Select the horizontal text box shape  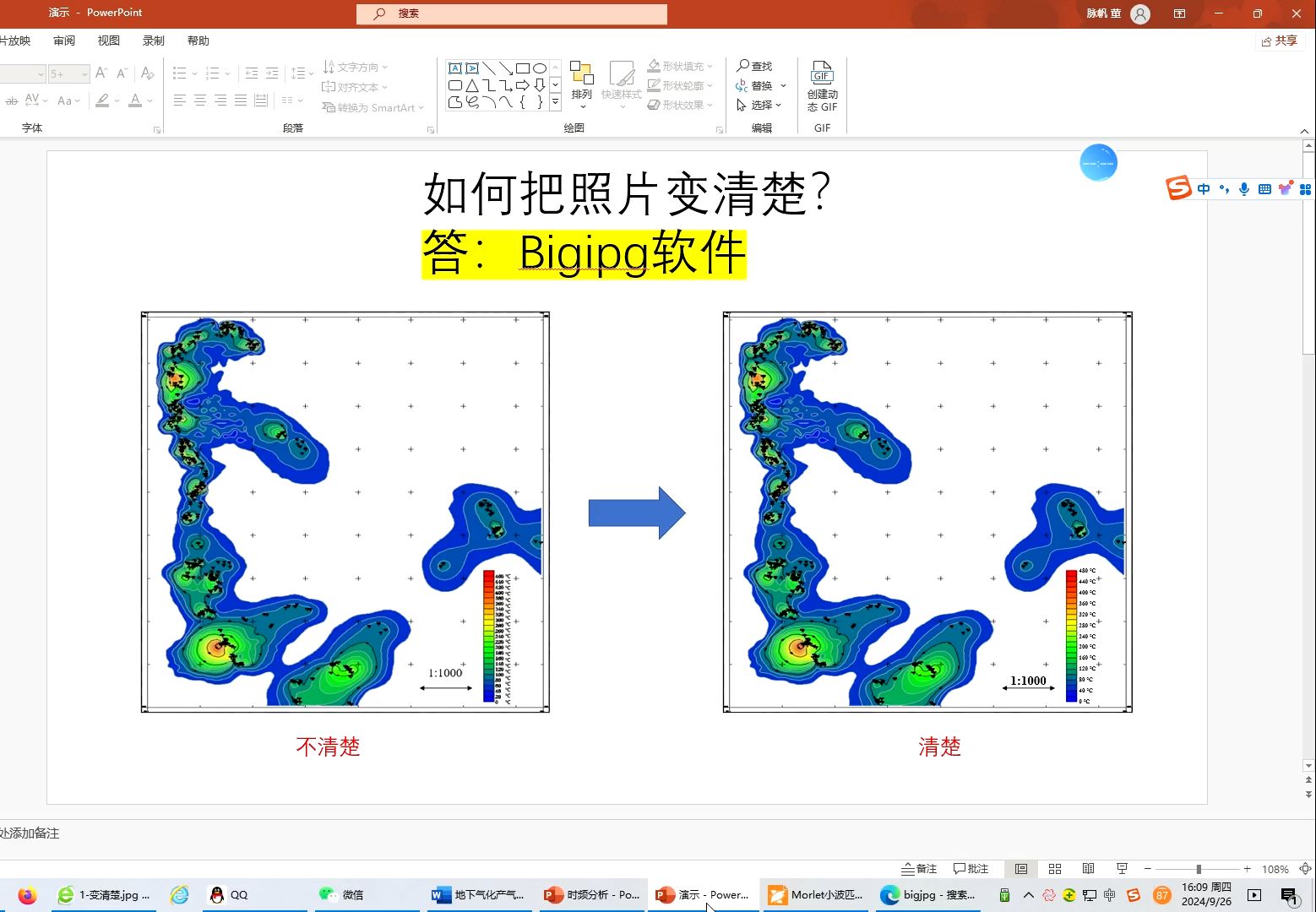tap(455, 68)
